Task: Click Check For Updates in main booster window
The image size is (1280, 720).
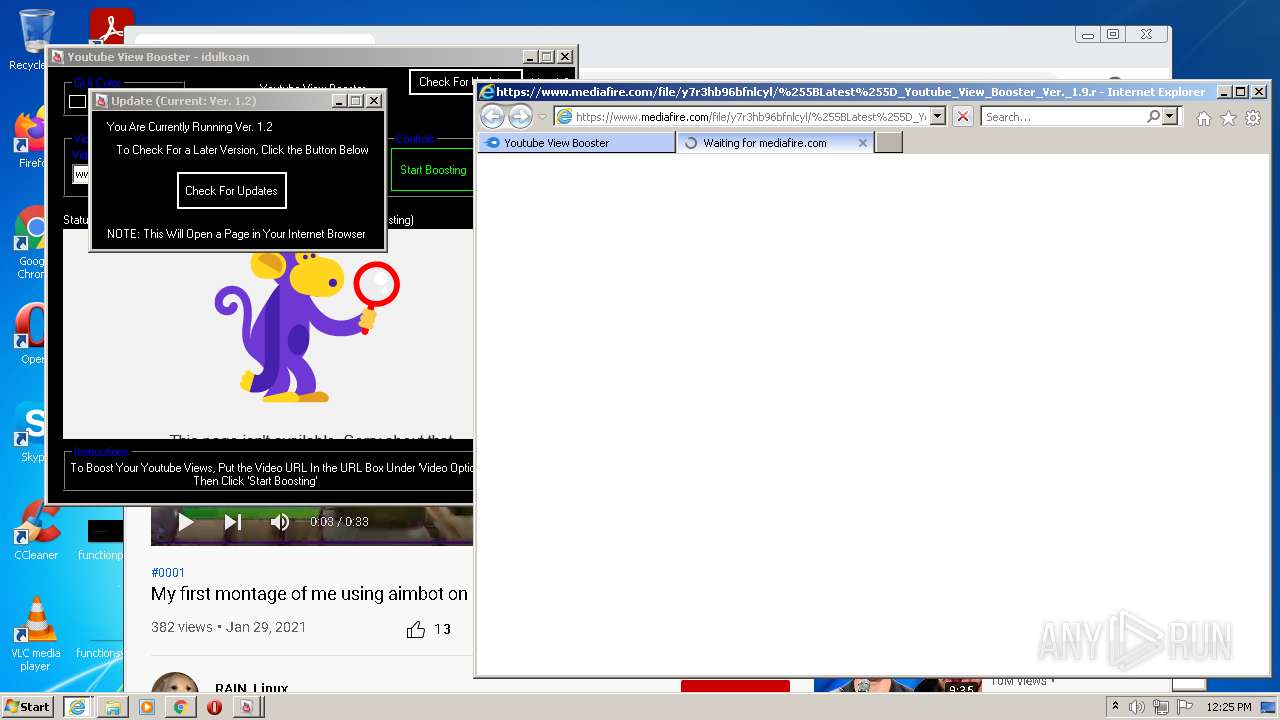Action: pyautogui.click(x=465, y=82)
